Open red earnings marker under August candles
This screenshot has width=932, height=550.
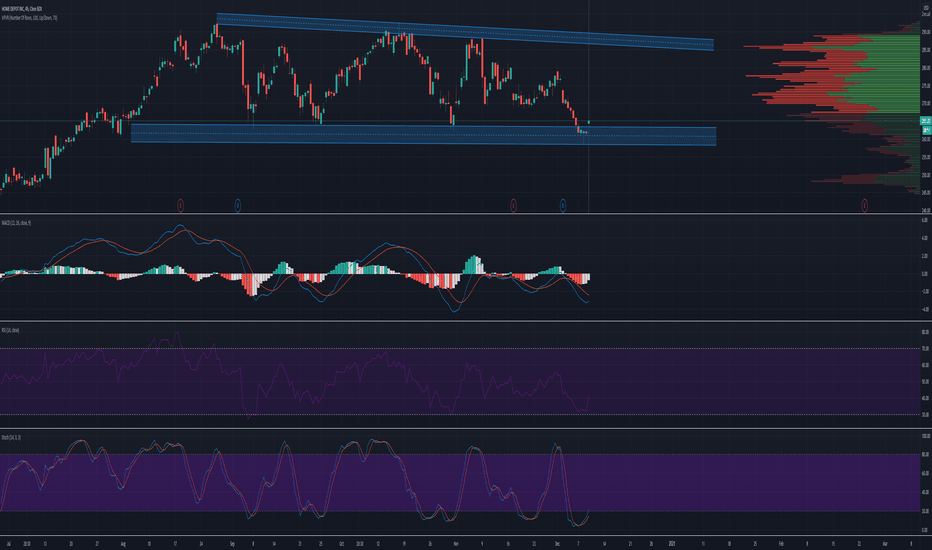pos(181,206)
